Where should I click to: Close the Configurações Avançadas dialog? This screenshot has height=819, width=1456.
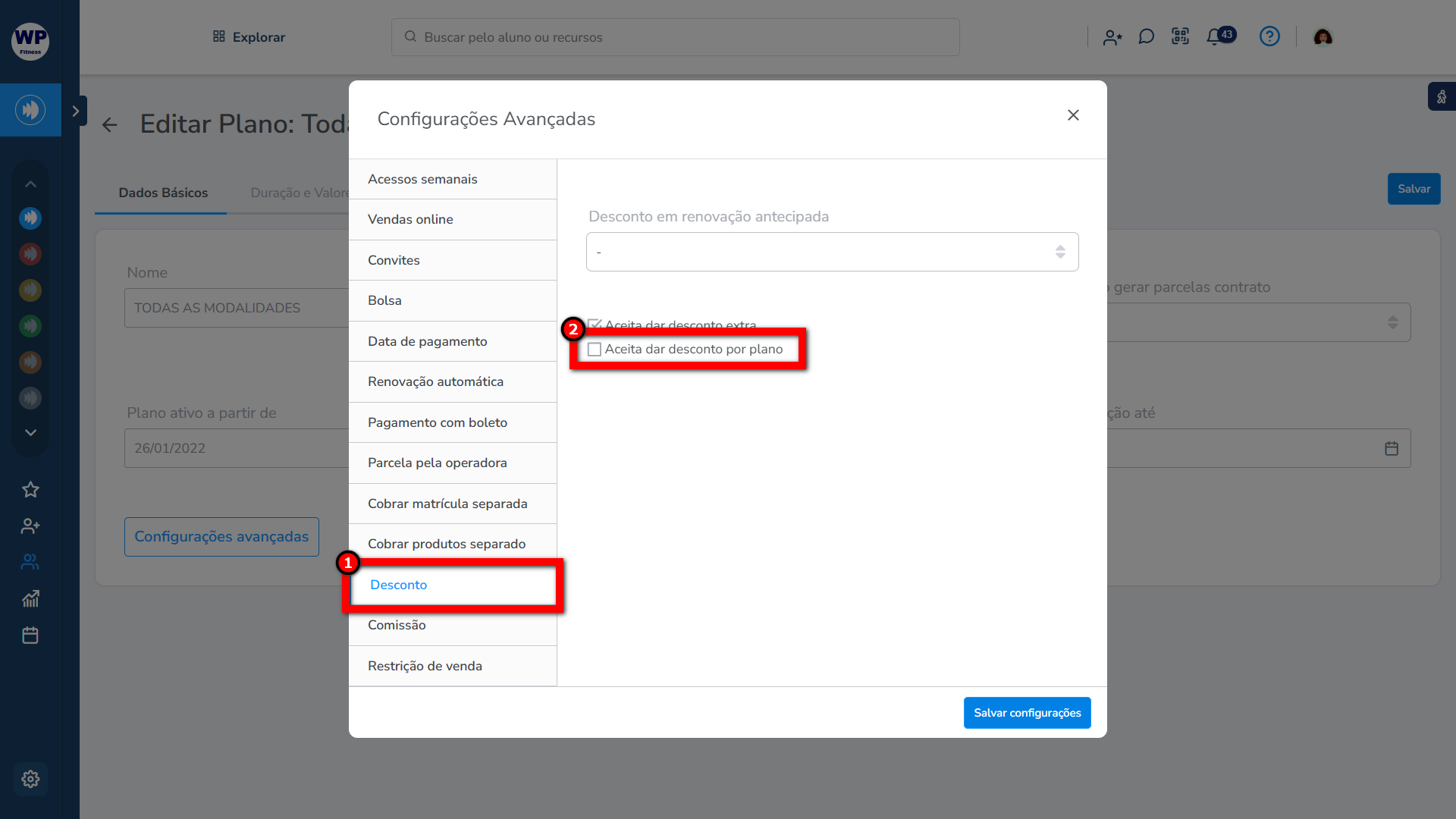1073,115
